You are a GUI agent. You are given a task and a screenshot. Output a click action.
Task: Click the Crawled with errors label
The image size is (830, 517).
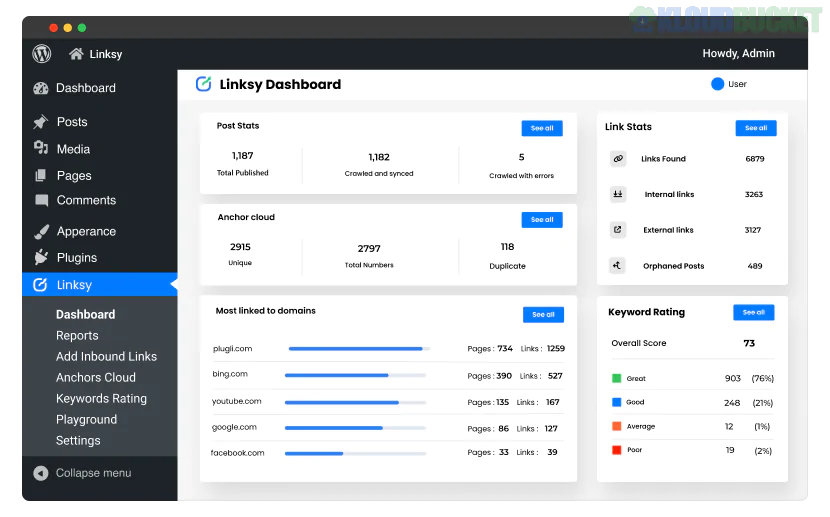tap(521, 176)
